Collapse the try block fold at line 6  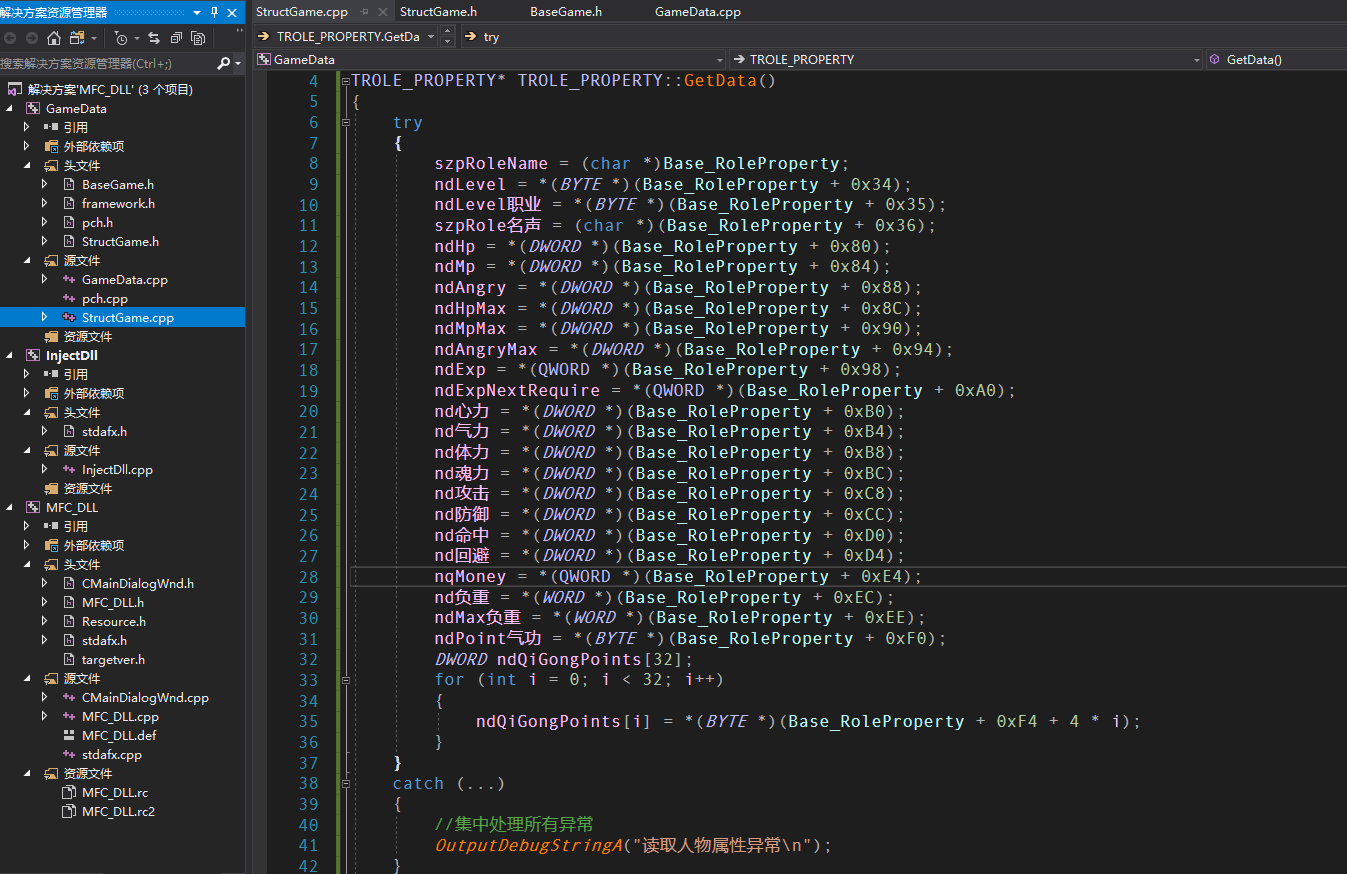click(x=346, y=122)
